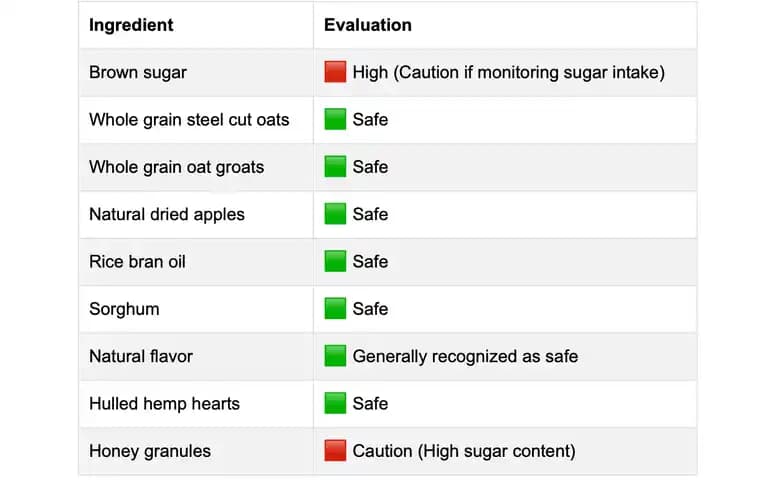Click the red square beside Brown sugar
Viewport: 768px width, 480px height.
tap(335, 72)
